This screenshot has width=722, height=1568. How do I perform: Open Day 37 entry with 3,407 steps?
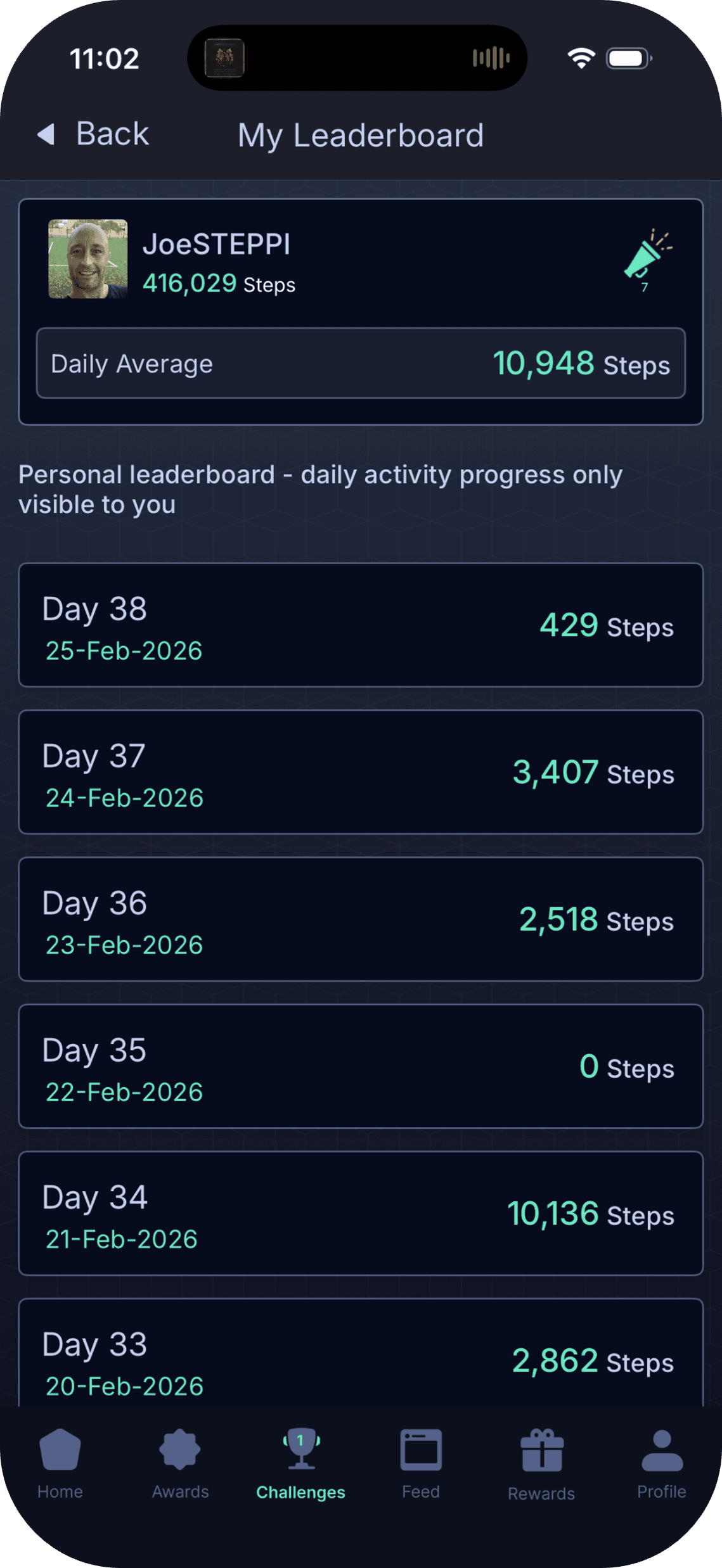click(x=361, y=772)
